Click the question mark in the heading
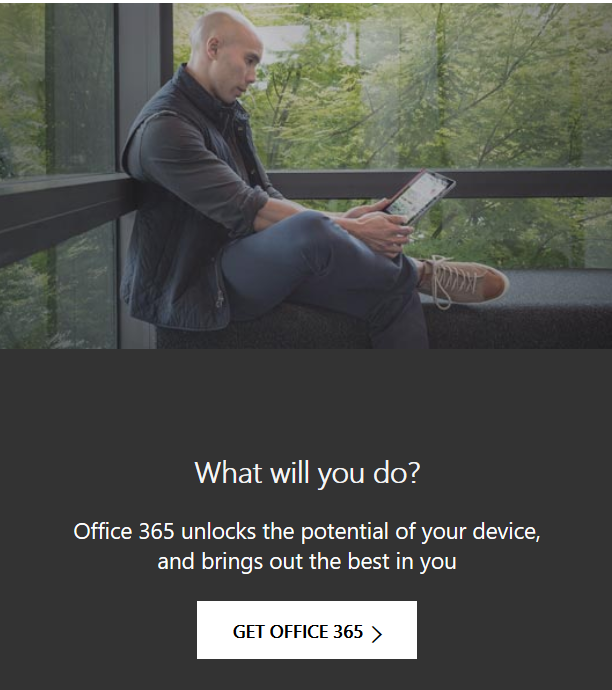 tap(414, 472)
